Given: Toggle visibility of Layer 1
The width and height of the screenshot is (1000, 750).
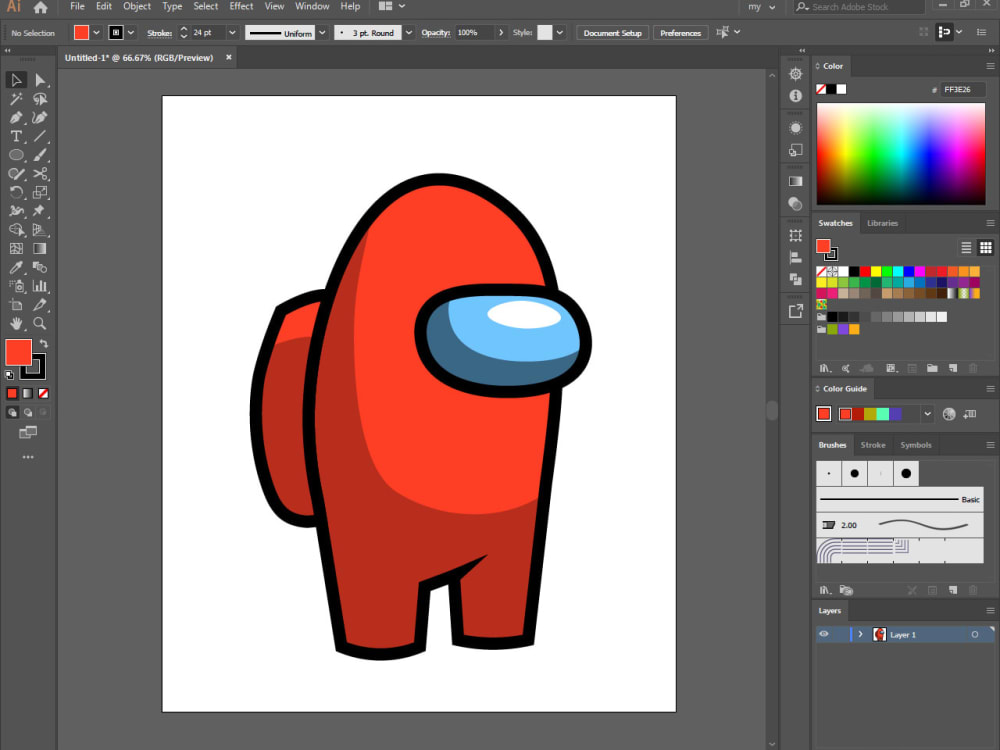Looking at the screenshot, I should 824,635.
